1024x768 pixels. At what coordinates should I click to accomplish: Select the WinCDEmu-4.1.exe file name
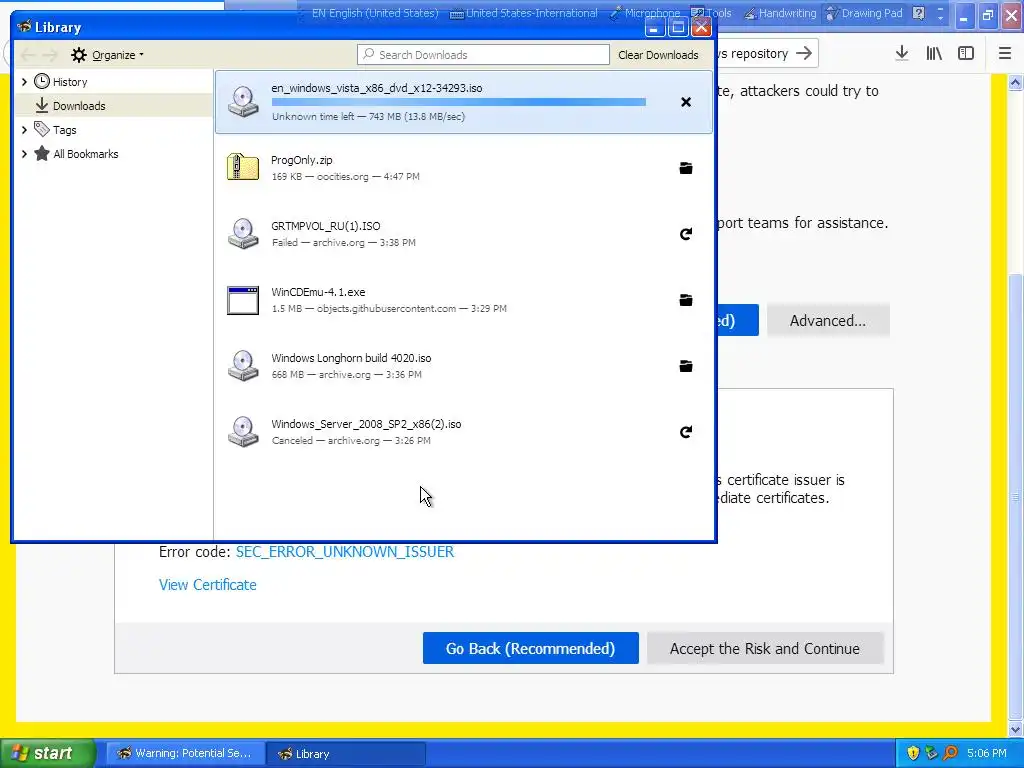click(318, 292)
